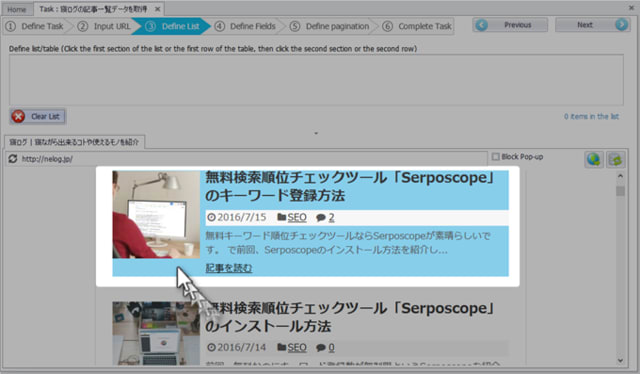Click the 2016/7/14 date text
The image size is (640, 374).
click(x=241, y=347)
